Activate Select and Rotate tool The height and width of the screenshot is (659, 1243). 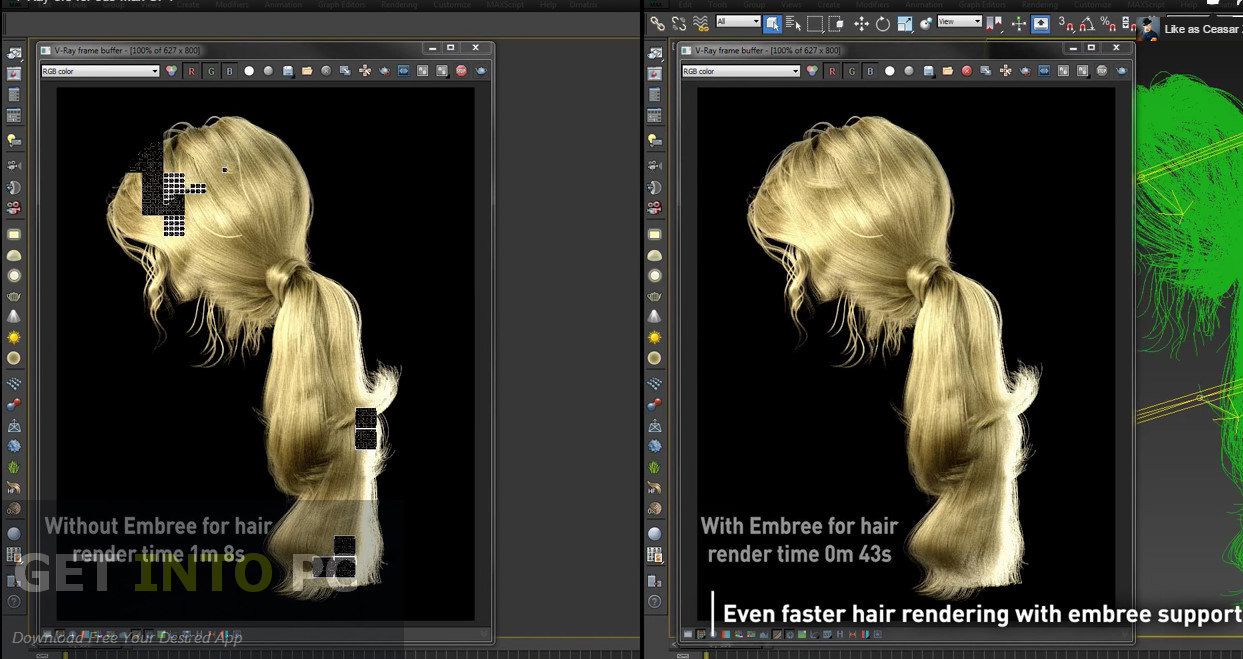click(882, 23)
